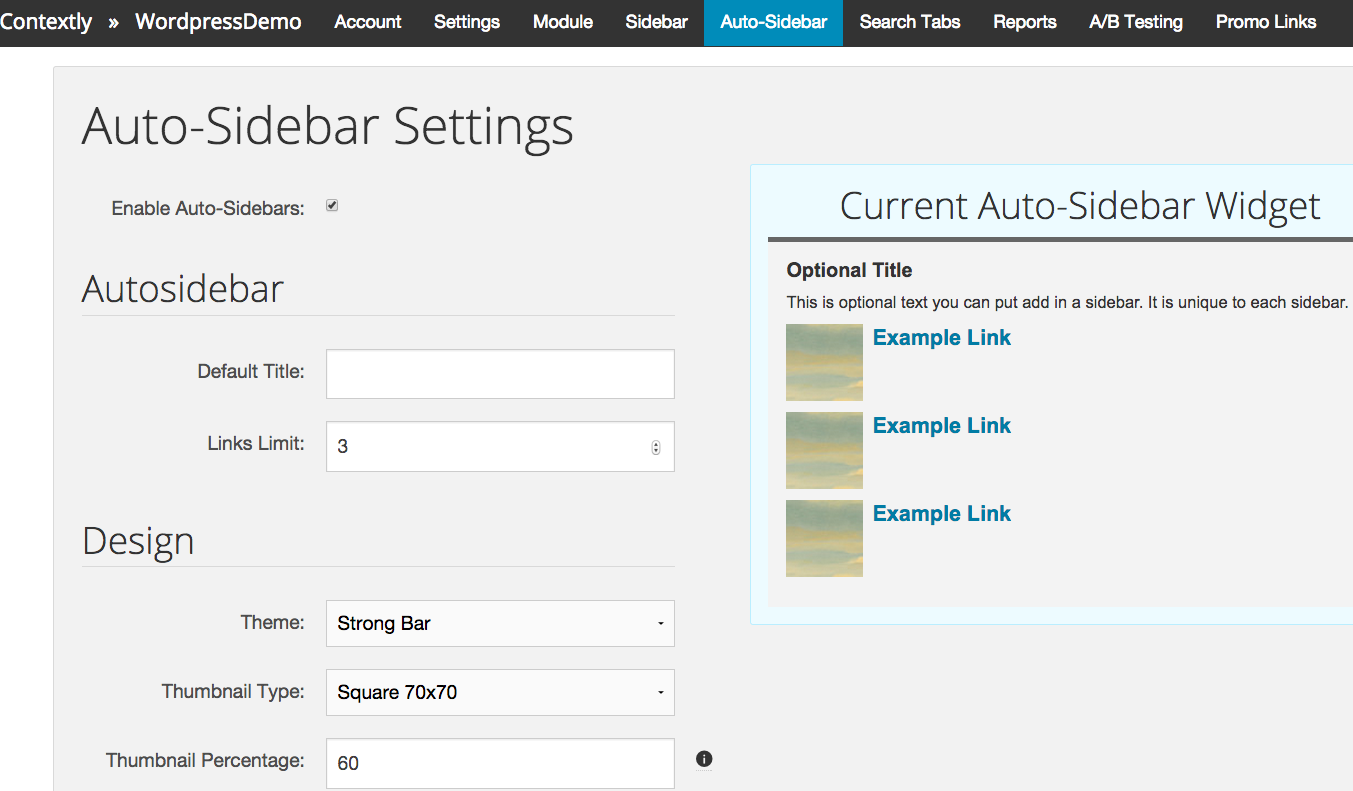The height and width of the screenshot is (791, 1353).
Task: Focus the Links Limit number field
Action: [x=500, y=446]
